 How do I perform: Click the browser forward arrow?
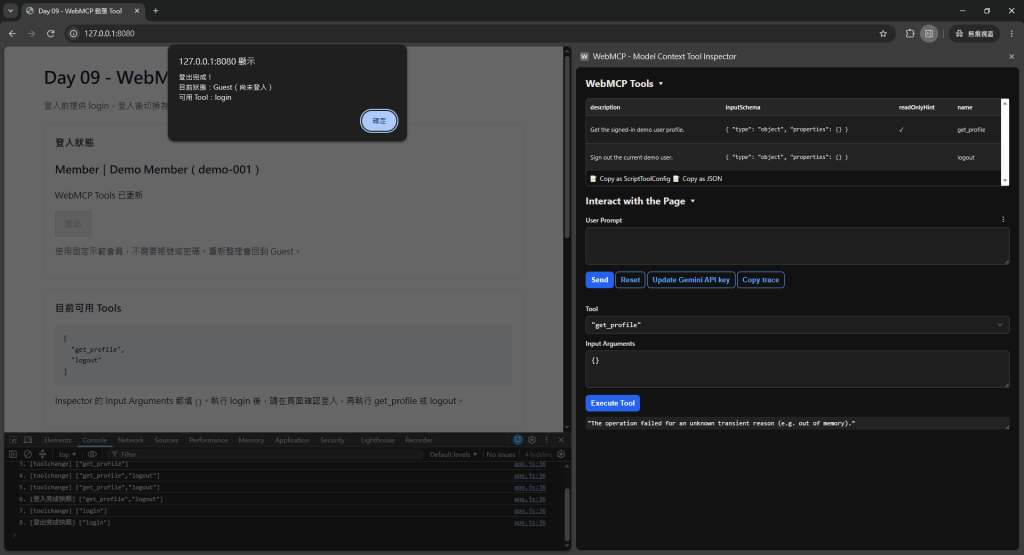[31, 33]
